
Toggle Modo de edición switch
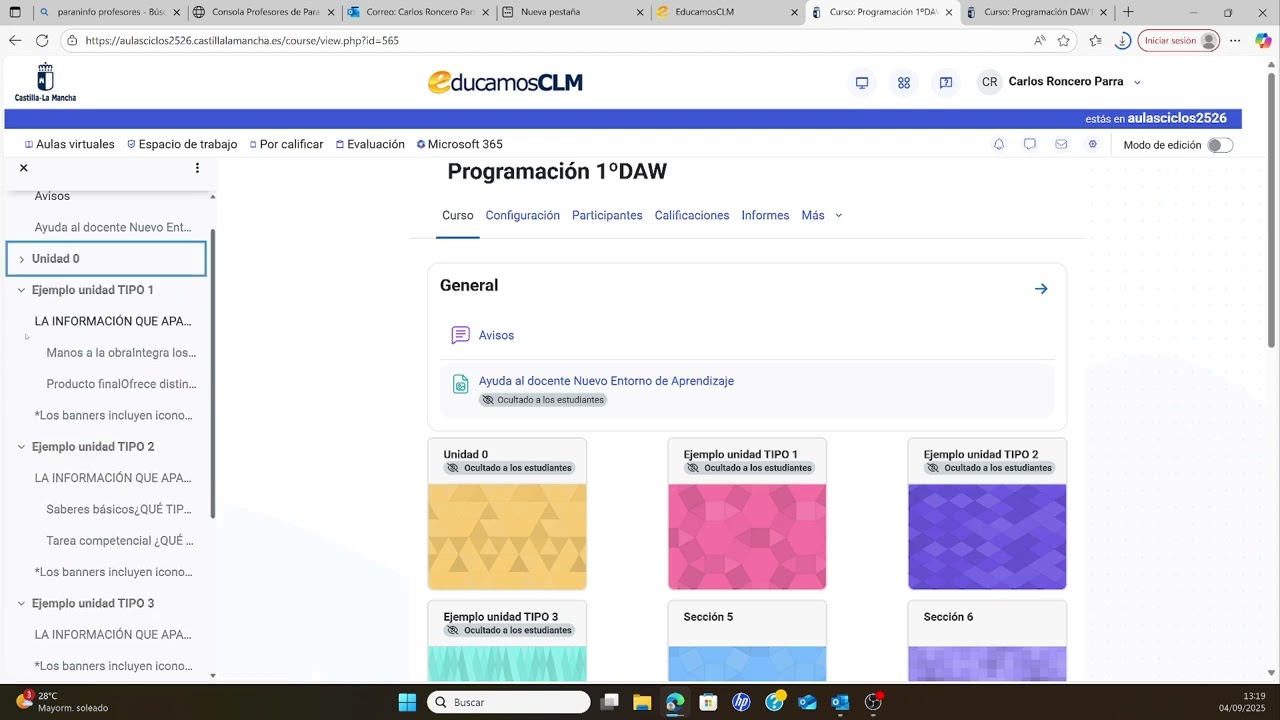tap(1219, 145)
